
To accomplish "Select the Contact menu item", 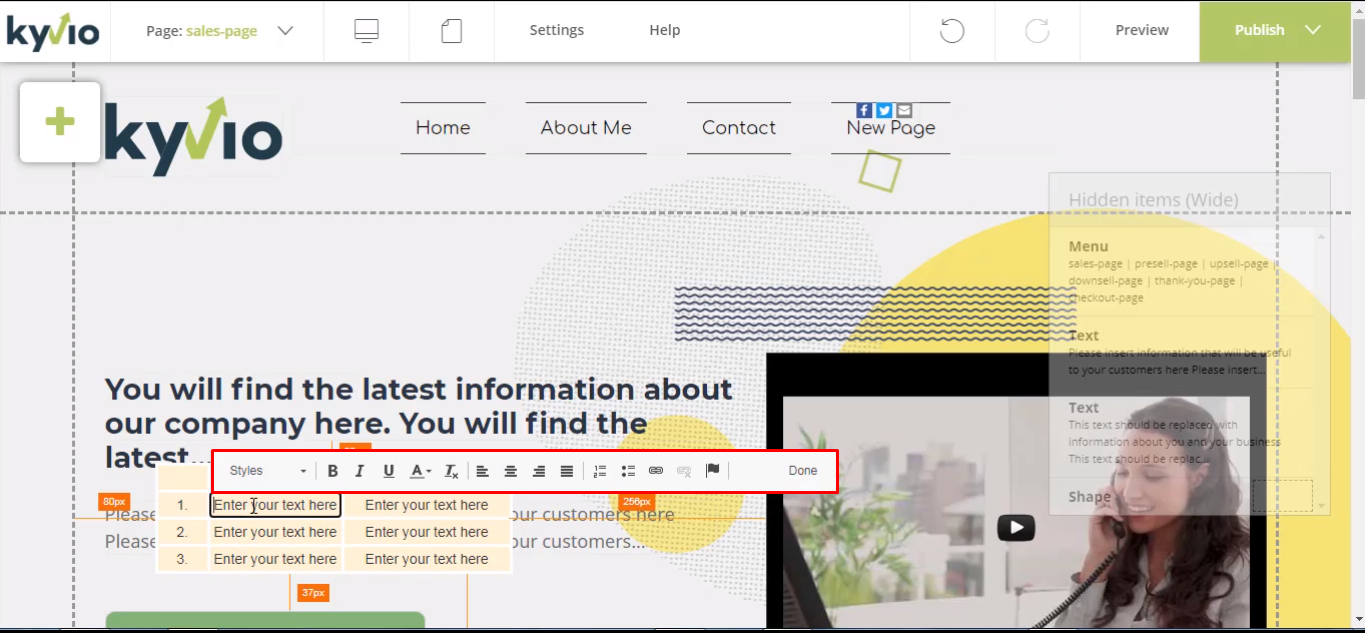I will (739, 128).
